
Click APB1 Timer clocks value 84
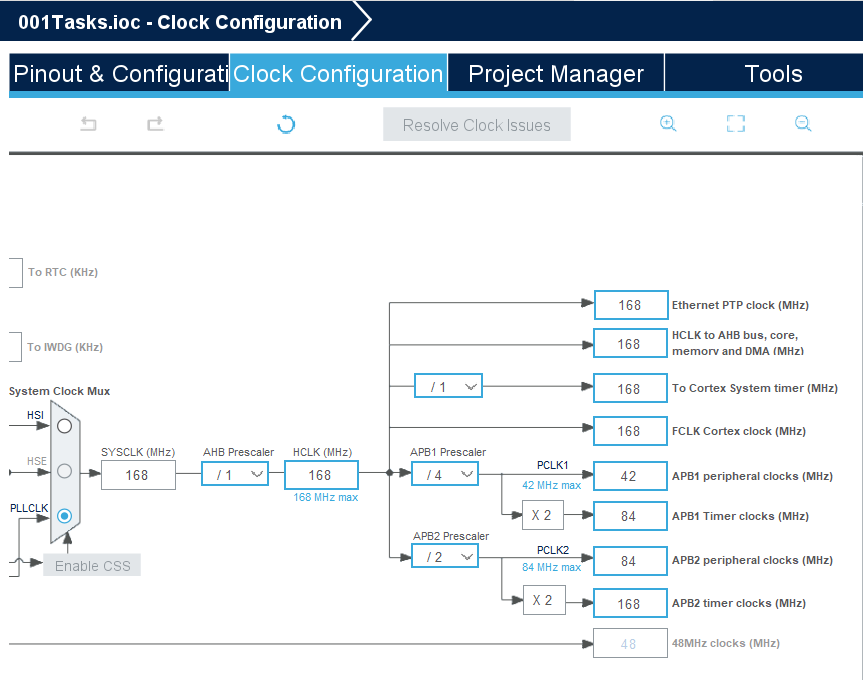pos(630,516)
